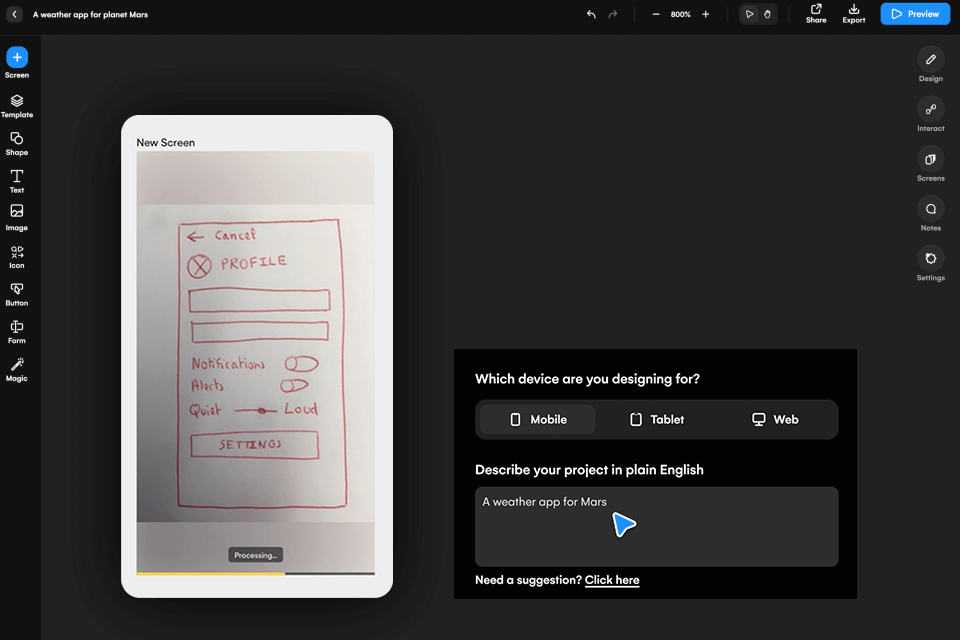Open the 'Click here' suggestion link
Screen dimensions: 960x640
(x=612, y=580)
